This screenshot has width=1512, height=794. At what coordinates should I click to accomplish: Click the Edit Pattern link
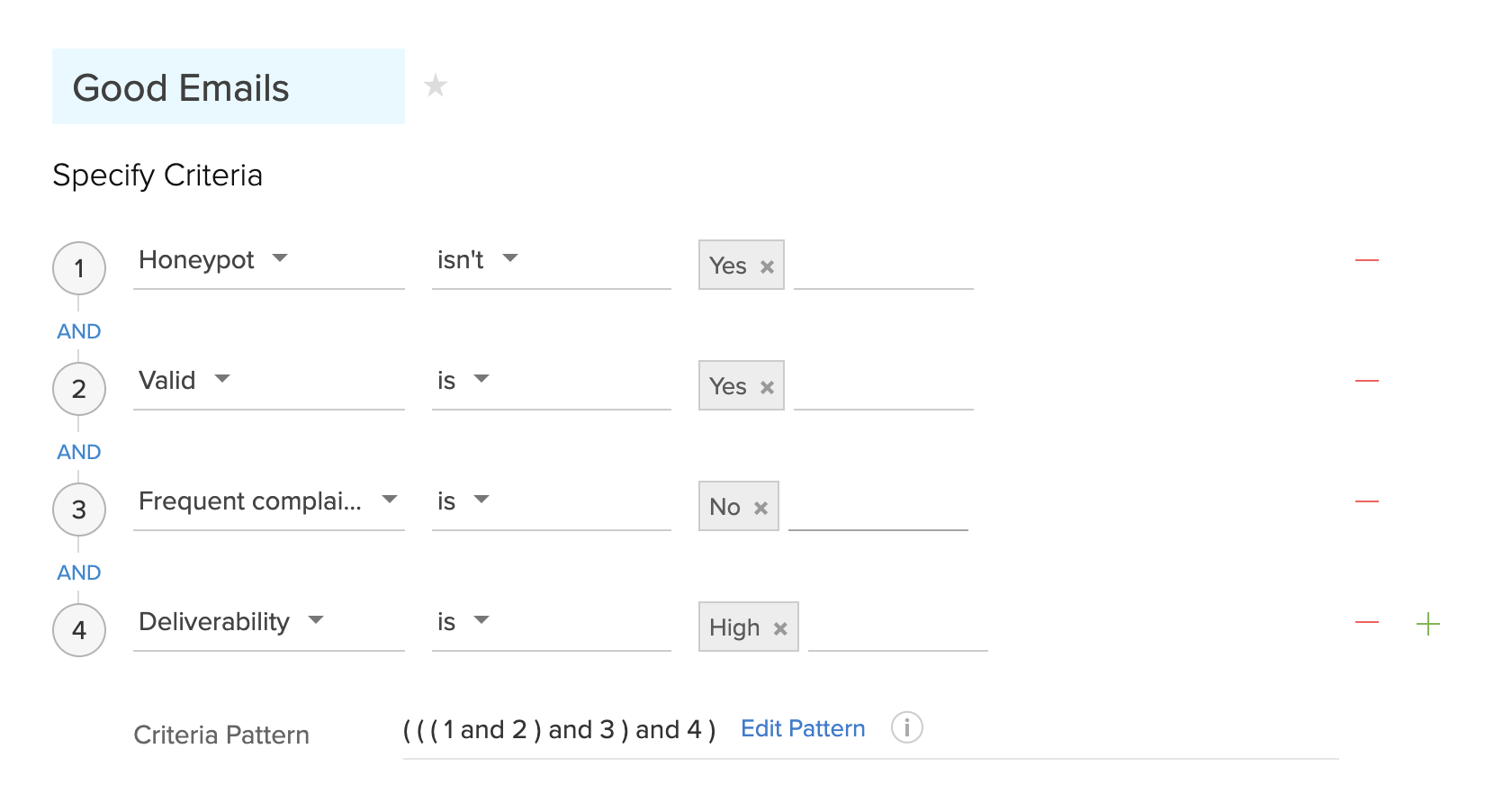[x=802, y=728]
